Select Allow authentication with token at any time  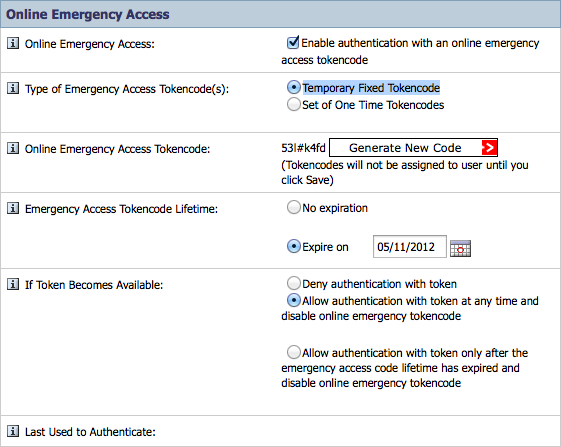293,300
